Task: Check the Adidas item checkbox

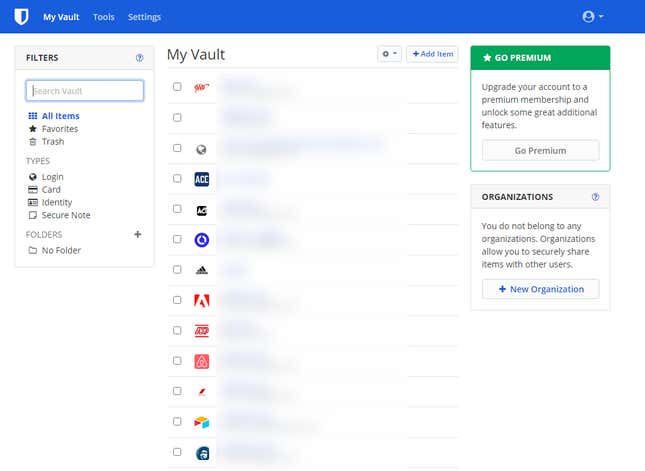Action: (x=177, y=270)
